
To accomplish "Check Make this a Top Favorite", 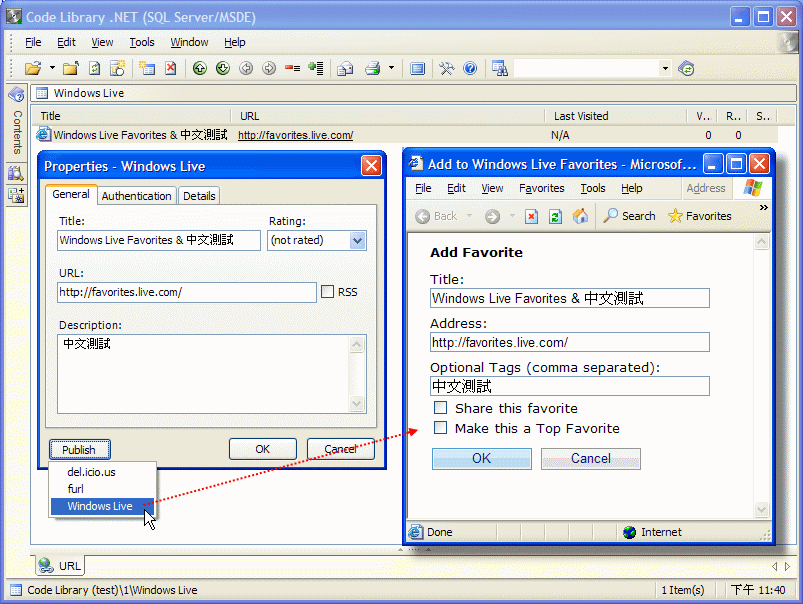I will 440,428.
